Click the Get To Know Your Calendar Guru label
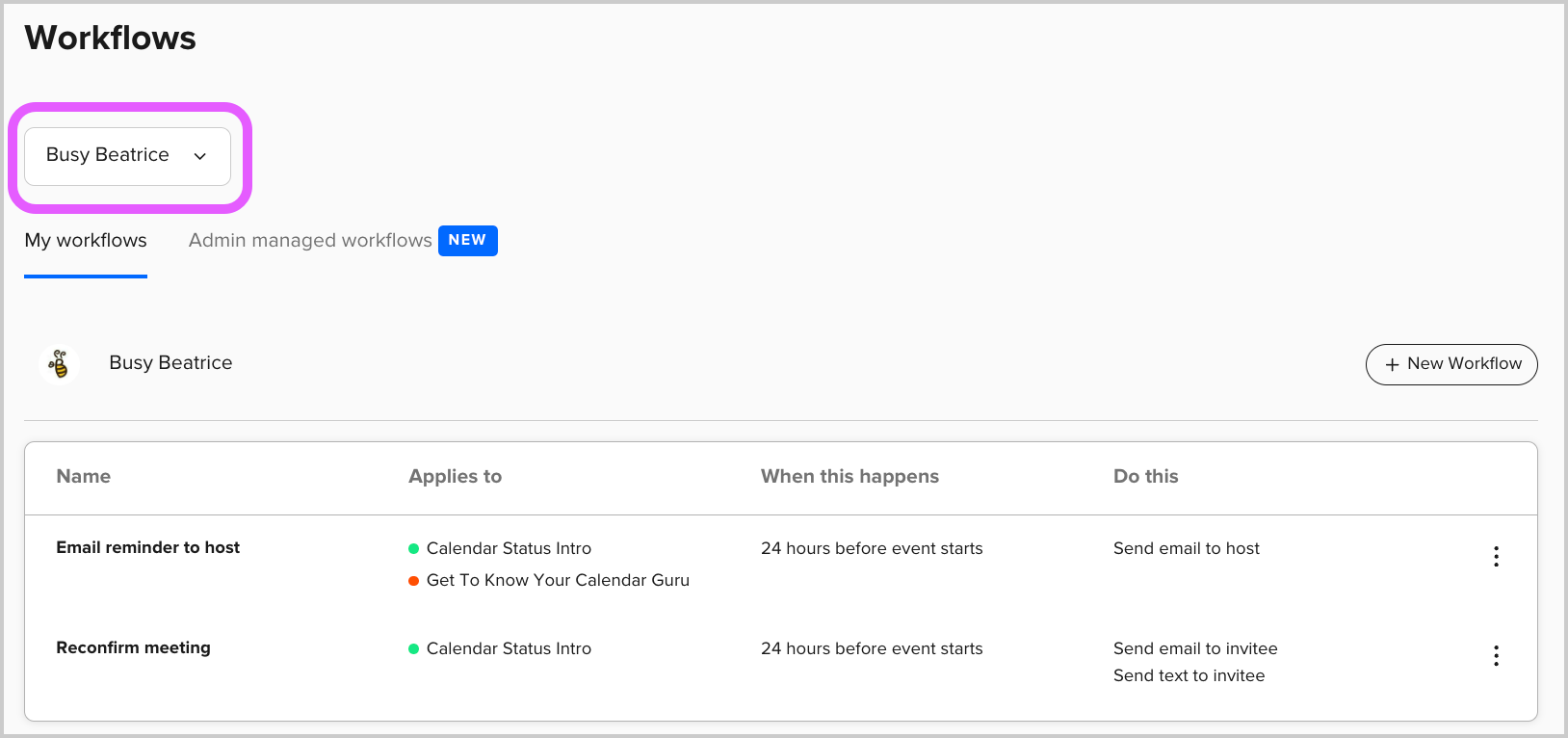This screenshot has height=738, width=1568. point(558,580)
